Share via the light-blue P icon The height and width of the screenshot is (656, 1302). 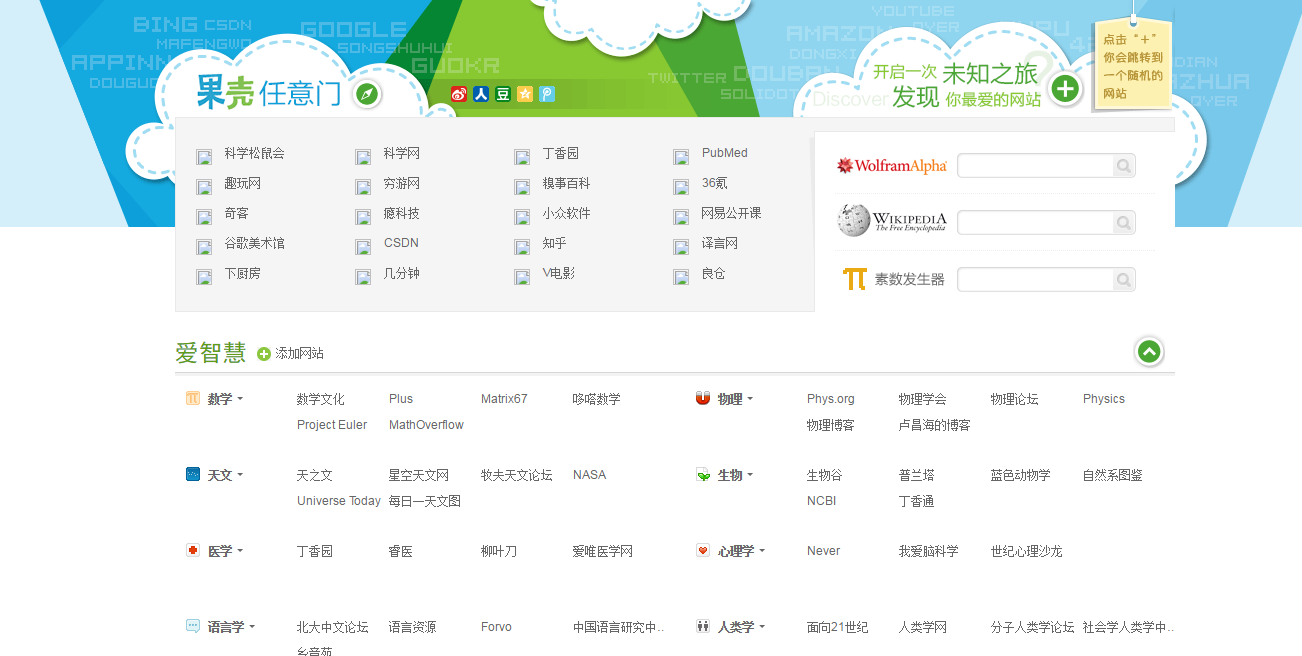pyautogui.click(x=547, y=94)
